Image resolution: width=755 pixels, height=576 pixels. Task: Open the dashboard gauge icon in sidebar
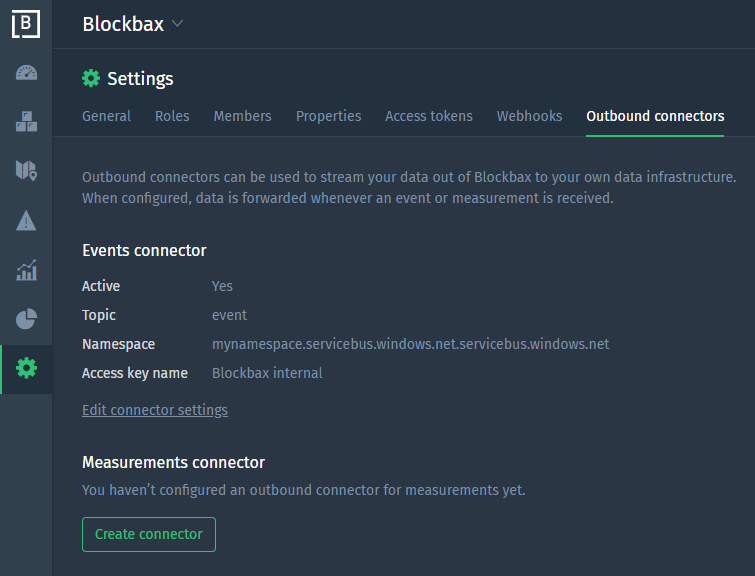[x=26, y=73]
